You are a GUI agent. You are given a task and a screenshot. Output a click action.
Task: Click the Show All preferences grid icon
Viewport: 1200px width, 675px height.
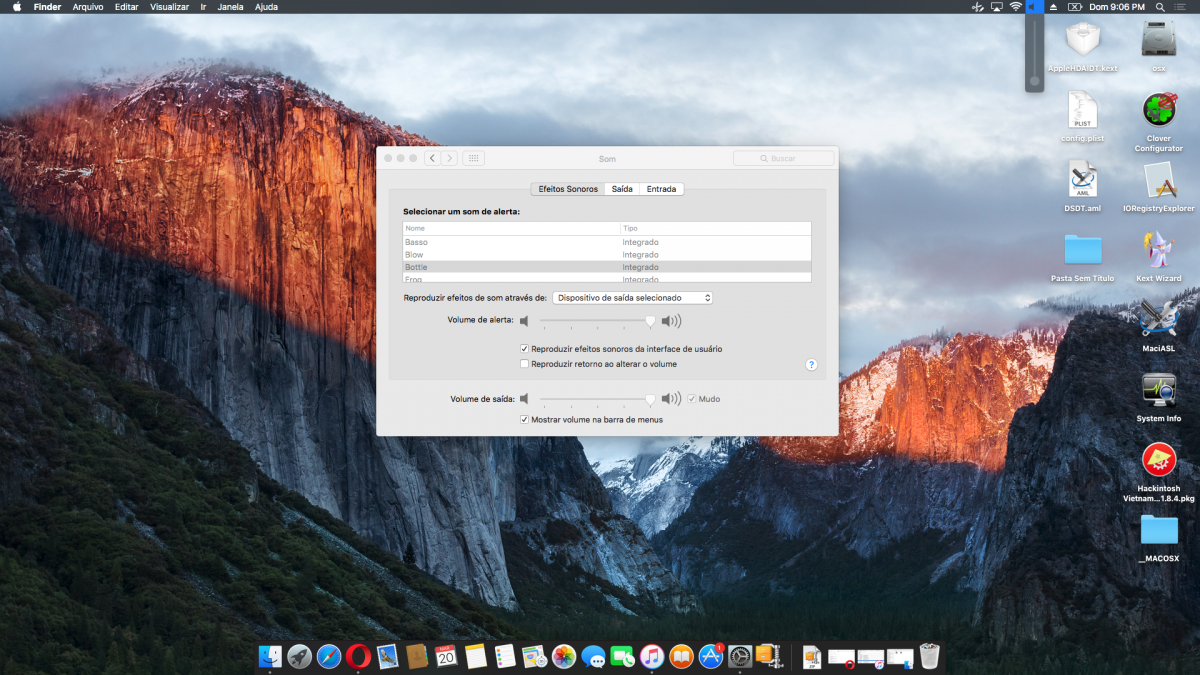(474, 158)
